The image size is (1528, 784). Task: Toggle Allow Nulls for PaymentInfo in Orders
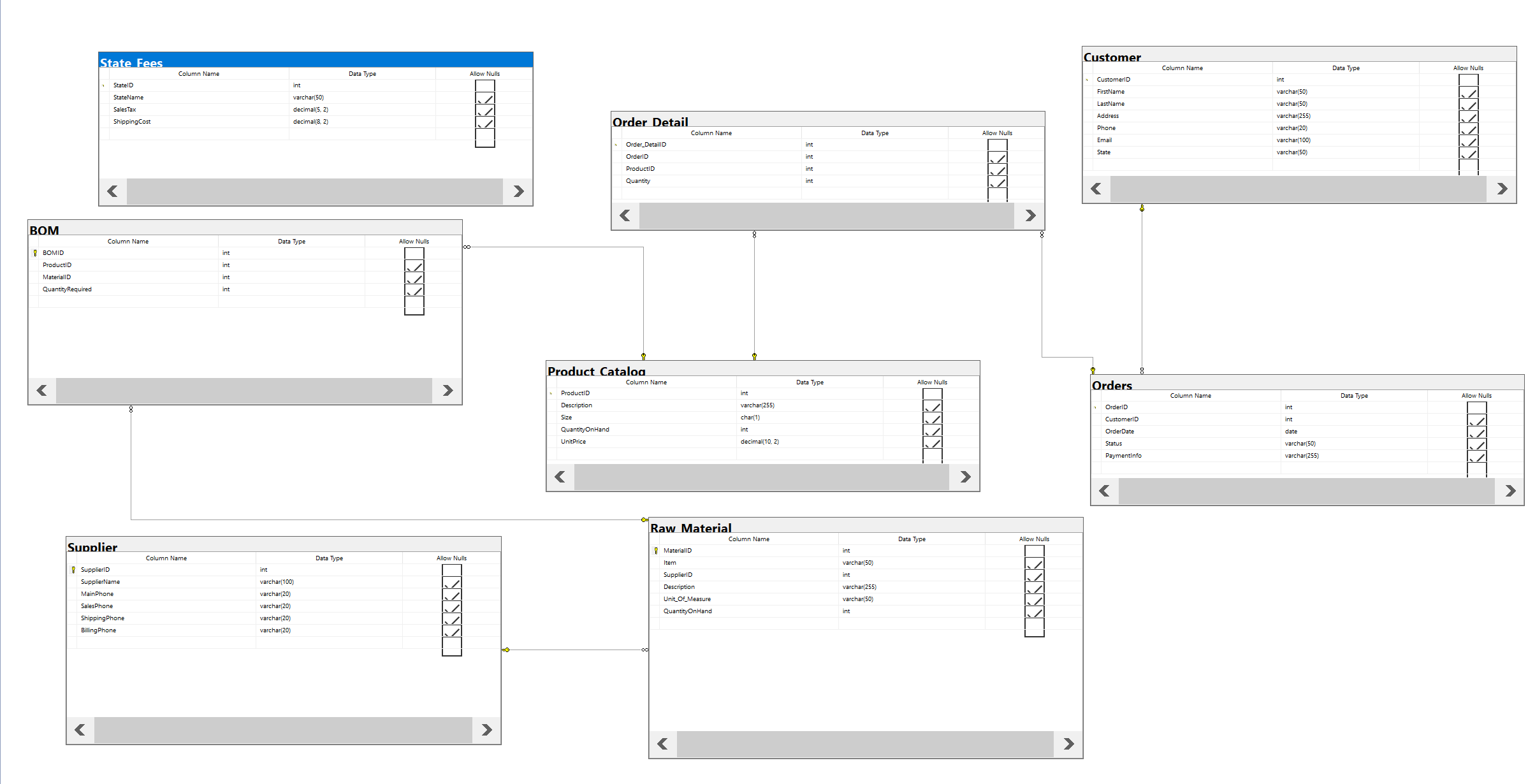pos(1476,456)
